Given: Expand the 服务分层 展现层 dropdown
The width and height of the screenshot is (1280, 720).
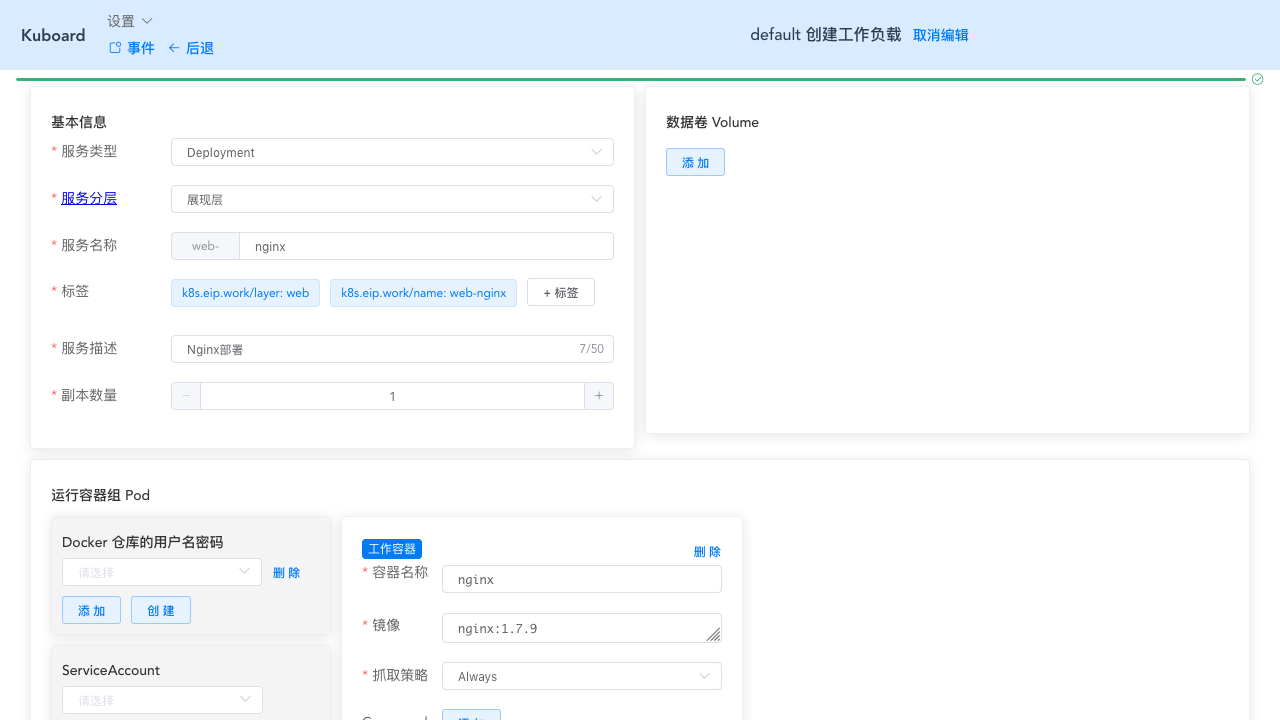Looking at the screenshot, I should [x=392, y=199].
